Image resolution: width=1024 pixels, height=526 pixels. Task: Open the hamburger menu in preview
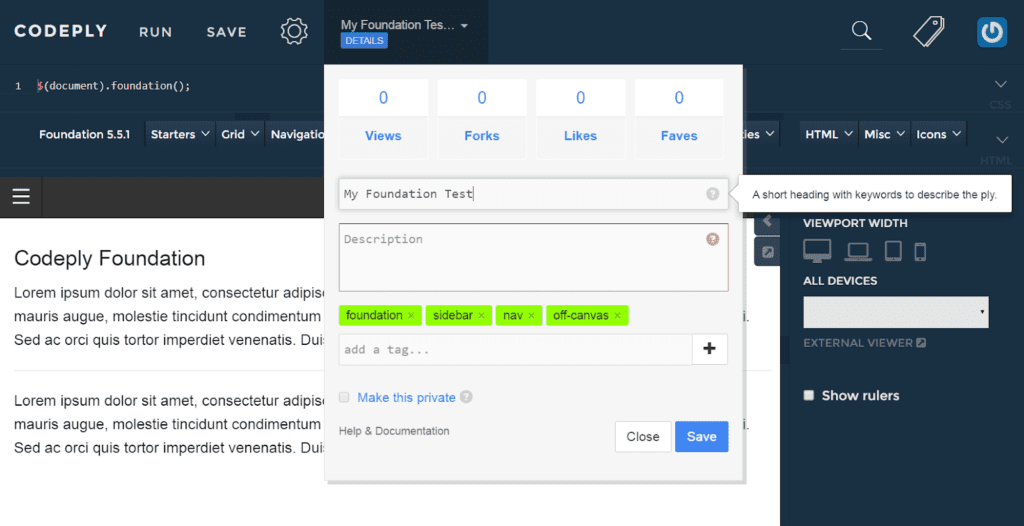click(x=21, y=197)
